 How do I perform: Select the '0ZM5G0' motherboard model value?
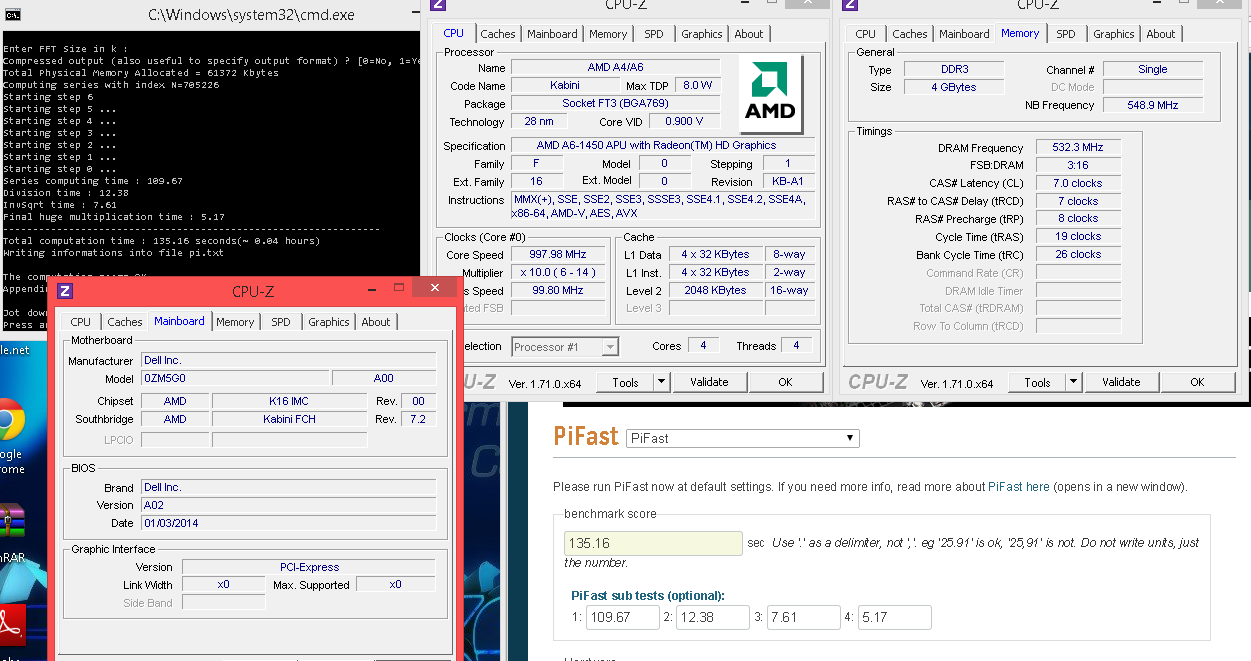pos(235,379)
